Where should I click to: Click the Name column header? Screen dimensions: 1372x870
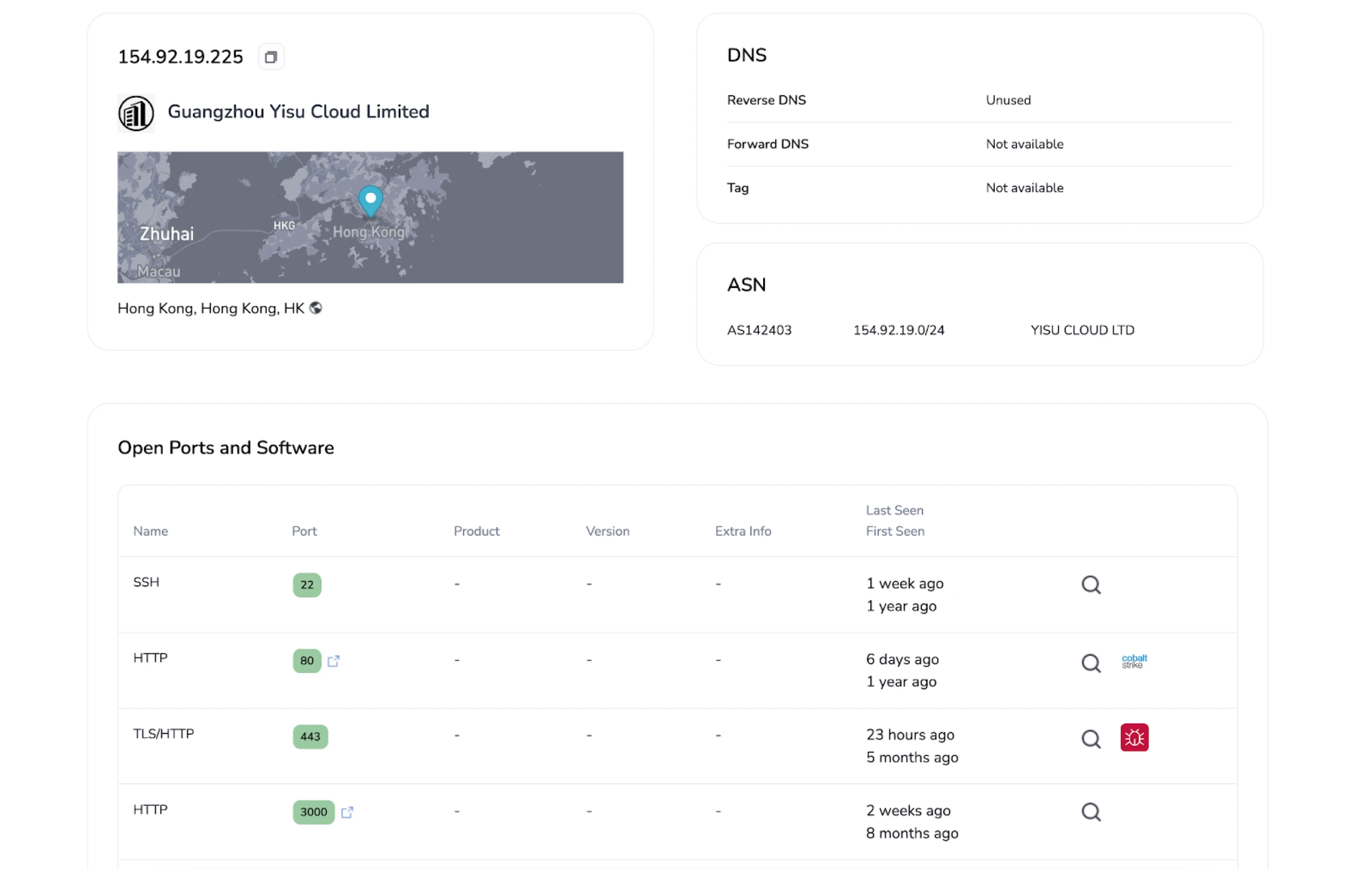tap(151, 531)
